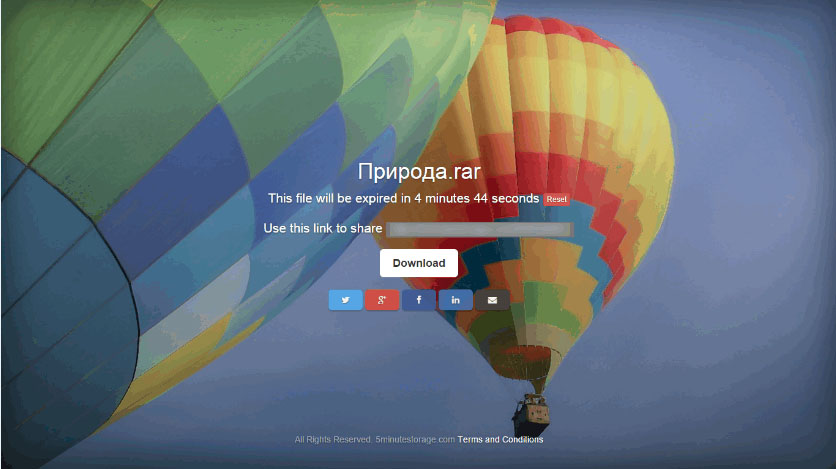Click the 5minutestorage.com footer text
Image resolution: width=836 pixels, height=469 pixels.
click(415, 440)
